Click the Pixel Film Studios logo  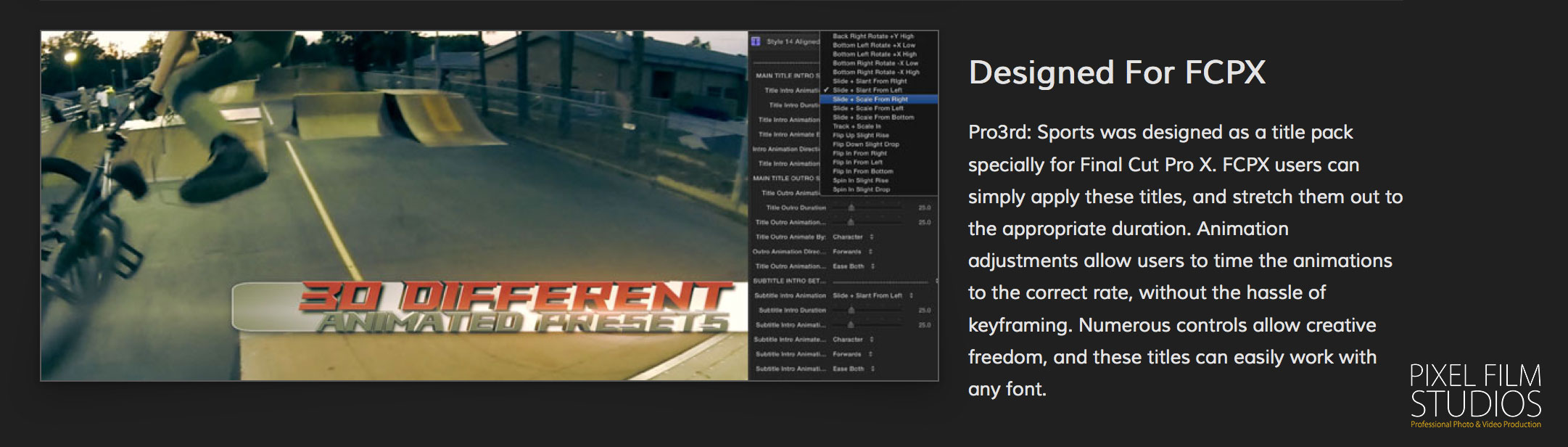pyautogui.click(x=1475, y=396)
